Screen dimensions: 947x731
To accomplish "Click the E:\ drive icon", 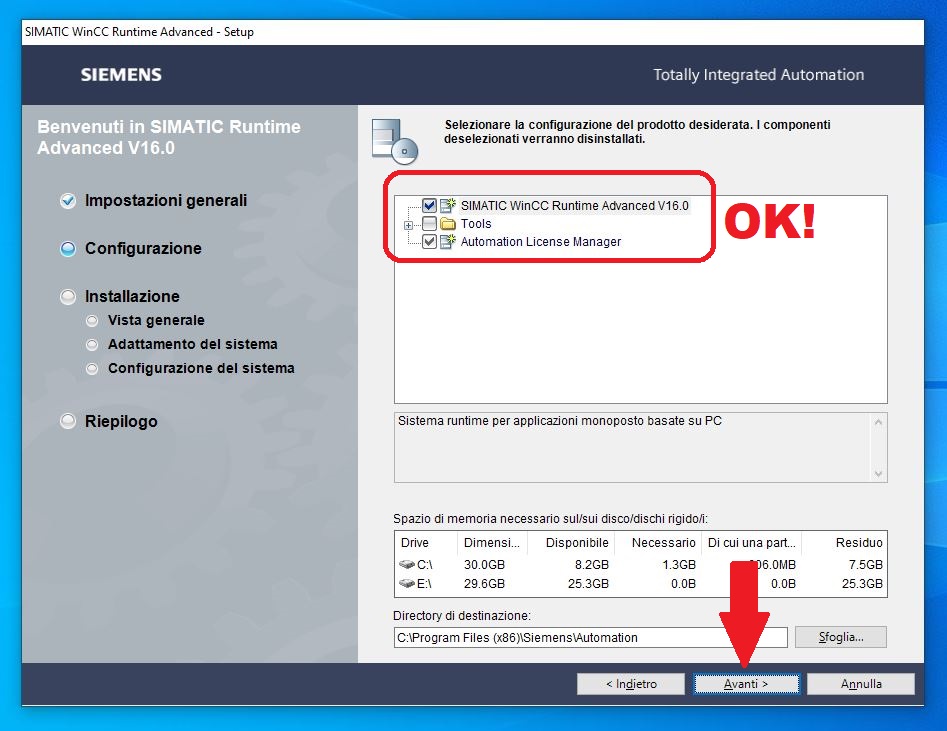I will click(406, 584).
